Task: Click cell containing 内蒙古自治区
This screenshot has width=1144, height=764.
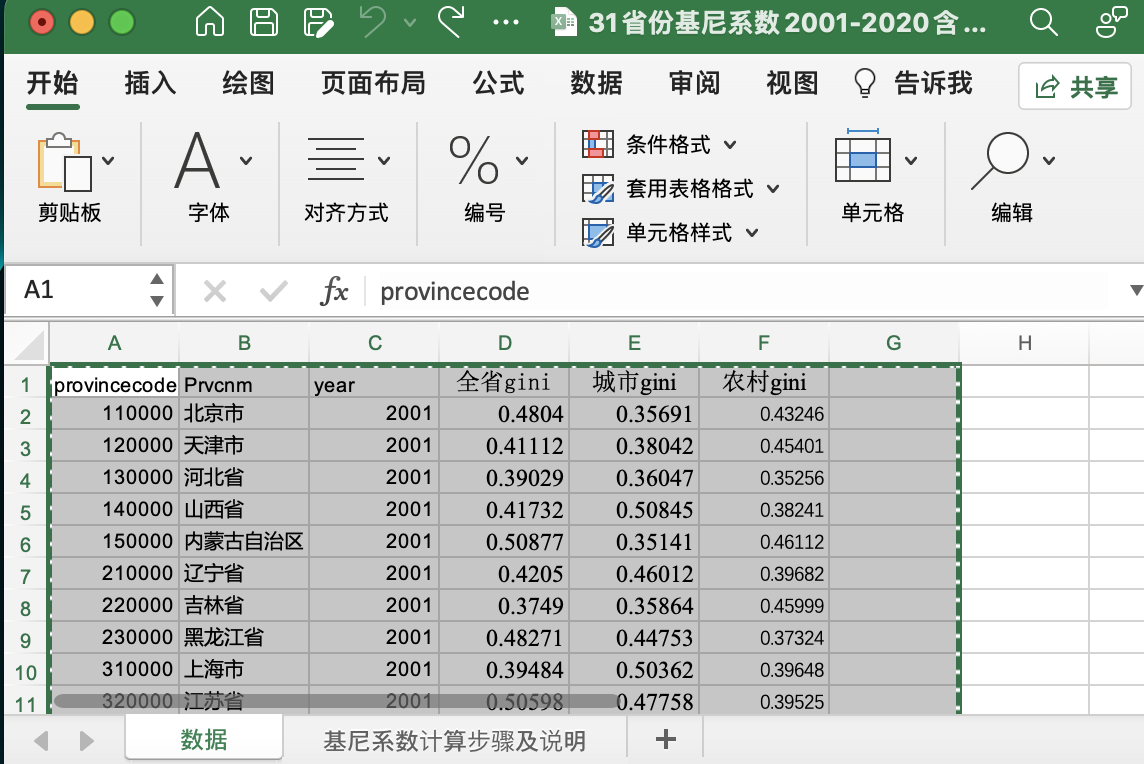Action: [244, 541]
